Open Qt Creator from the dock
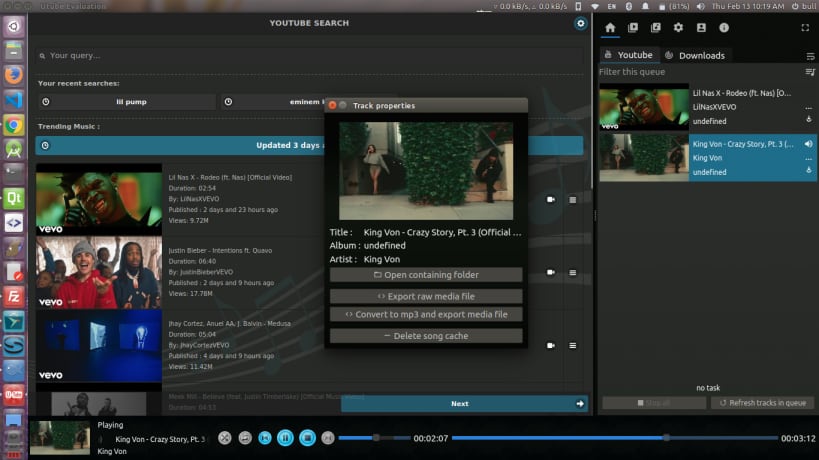Viewport: 819px width, 460px height. pos(14,198)
